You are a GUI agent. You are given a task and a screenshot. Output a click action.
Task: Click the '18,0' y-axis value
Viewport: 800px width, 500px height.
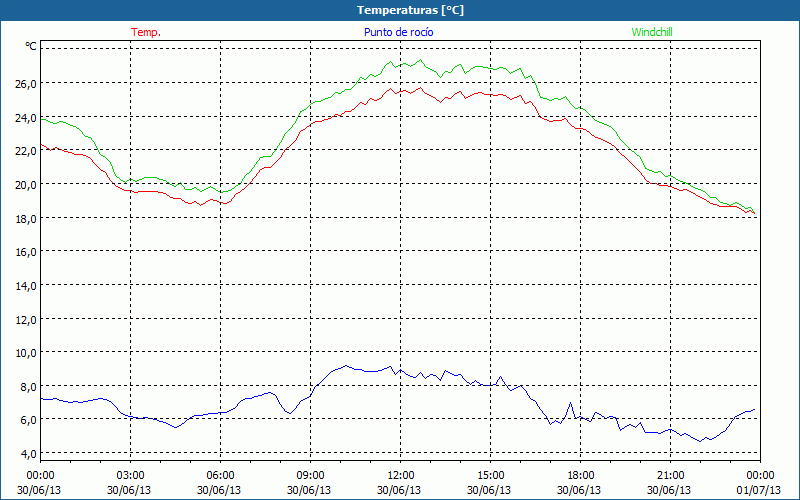coord(26,219)
